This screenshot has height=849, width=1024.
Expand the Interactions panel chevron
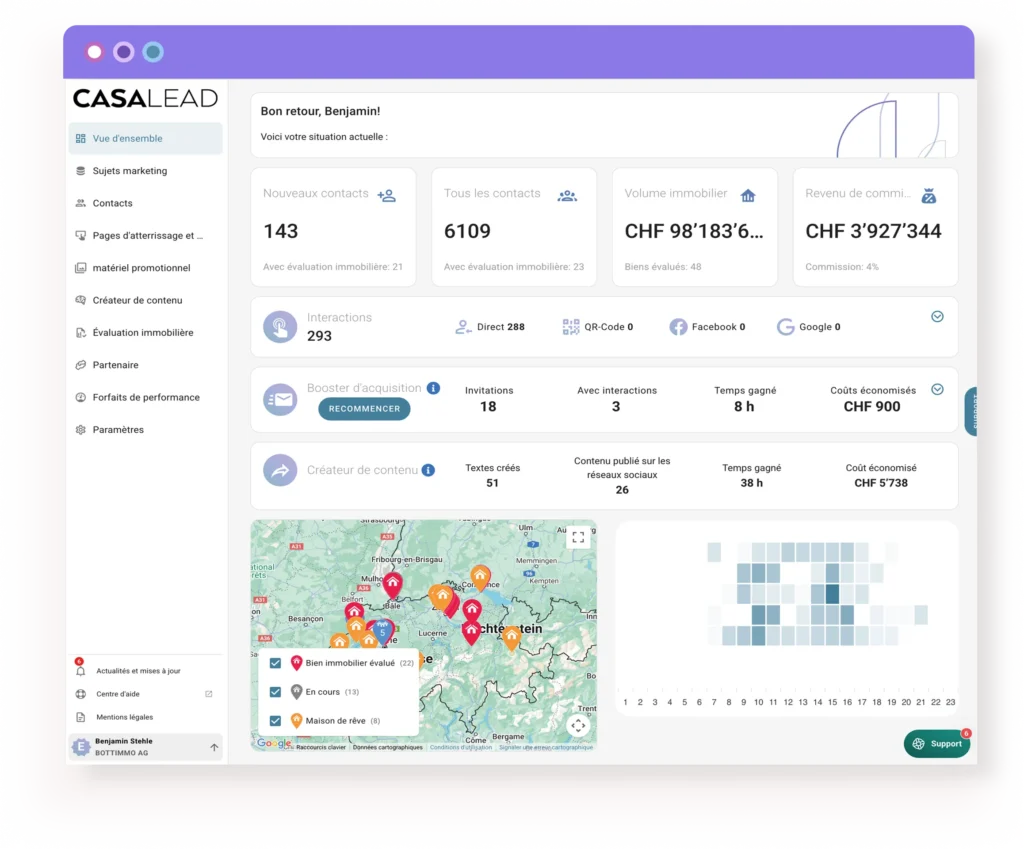tap(937, 316)
